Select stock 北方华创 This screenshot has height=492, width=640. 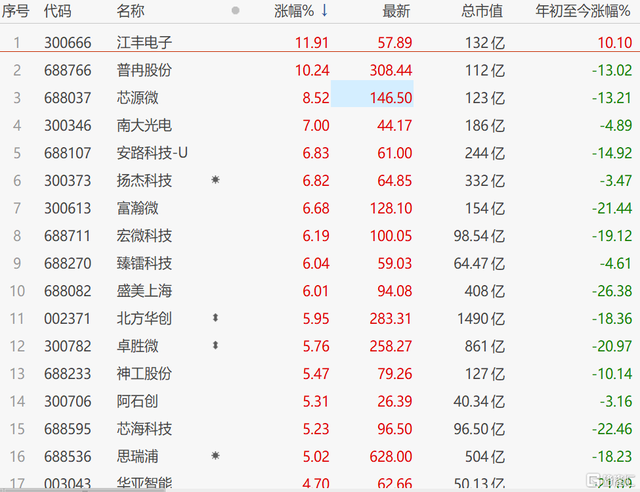[x=144, y=318]
